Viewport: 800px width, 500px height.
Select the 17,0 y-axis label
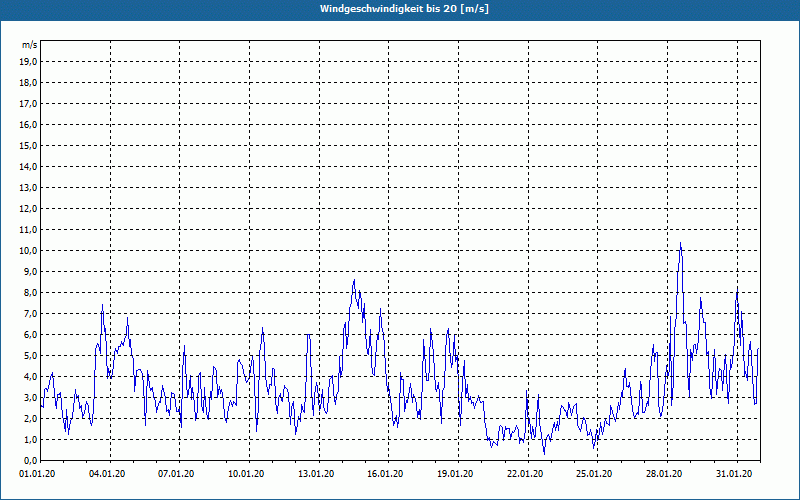(x=28, y=104)
